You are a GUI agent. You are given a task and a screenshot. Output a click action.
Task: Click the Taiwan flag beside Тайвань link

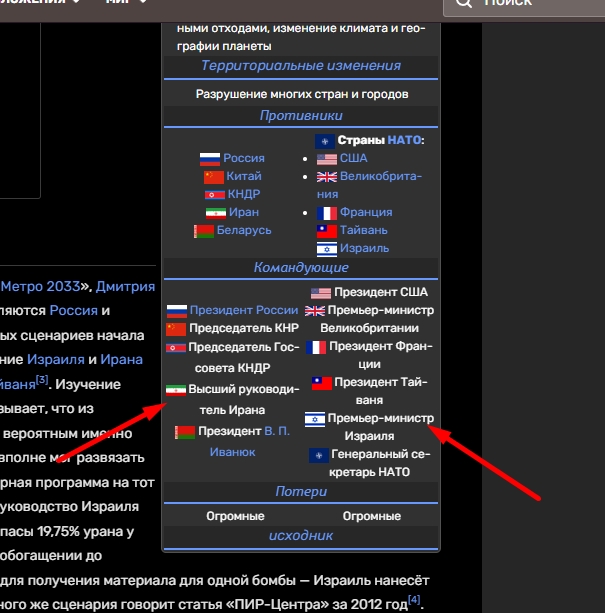click(x=327, y=231)
